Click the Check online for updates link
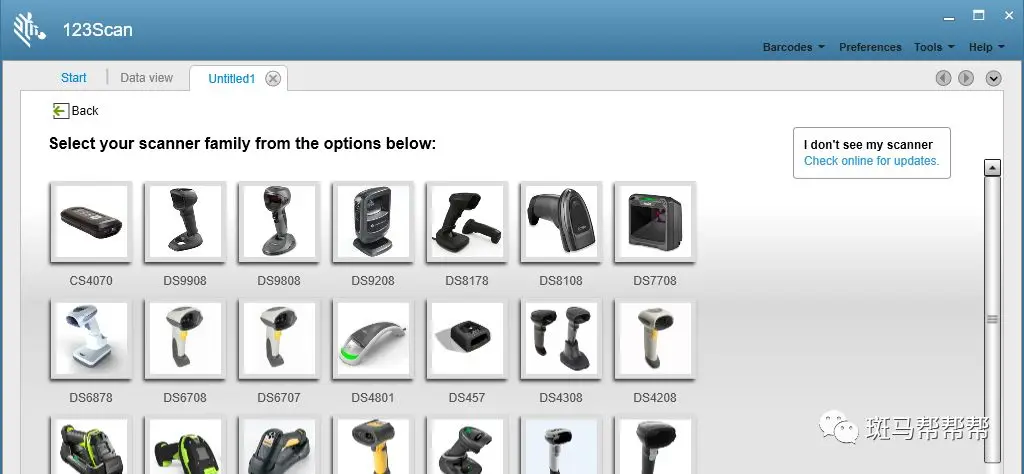The image size is (1024, 474). tap(871, 161)
